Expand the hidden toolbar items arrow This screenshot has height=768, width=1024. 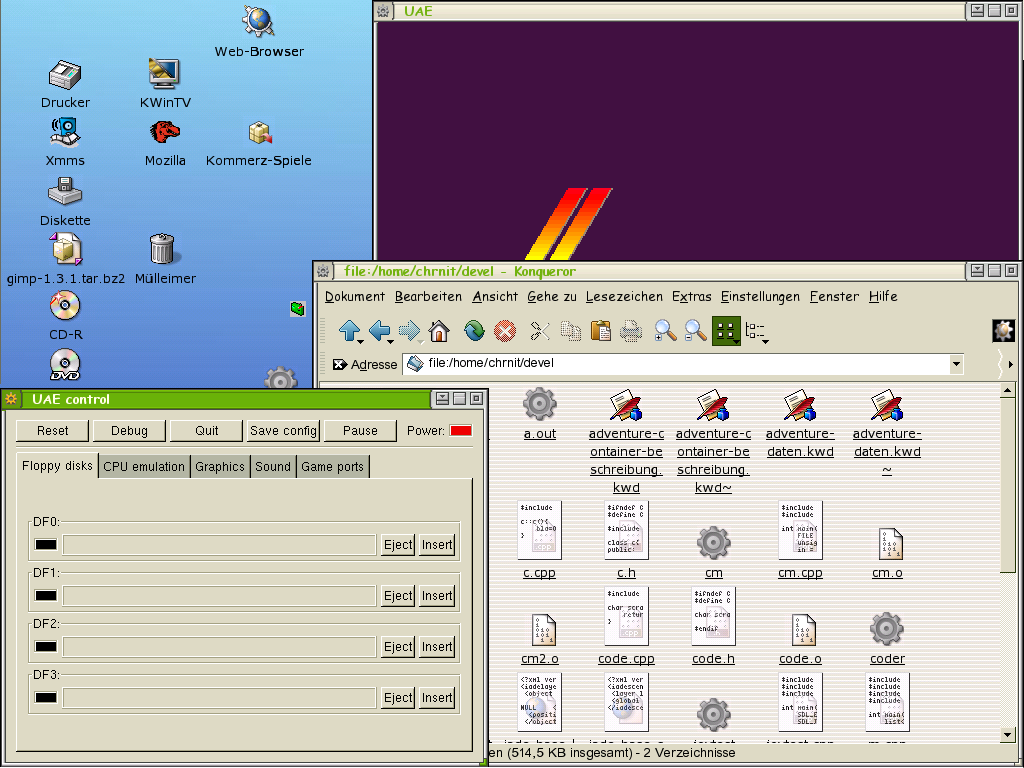[1010, 364]
